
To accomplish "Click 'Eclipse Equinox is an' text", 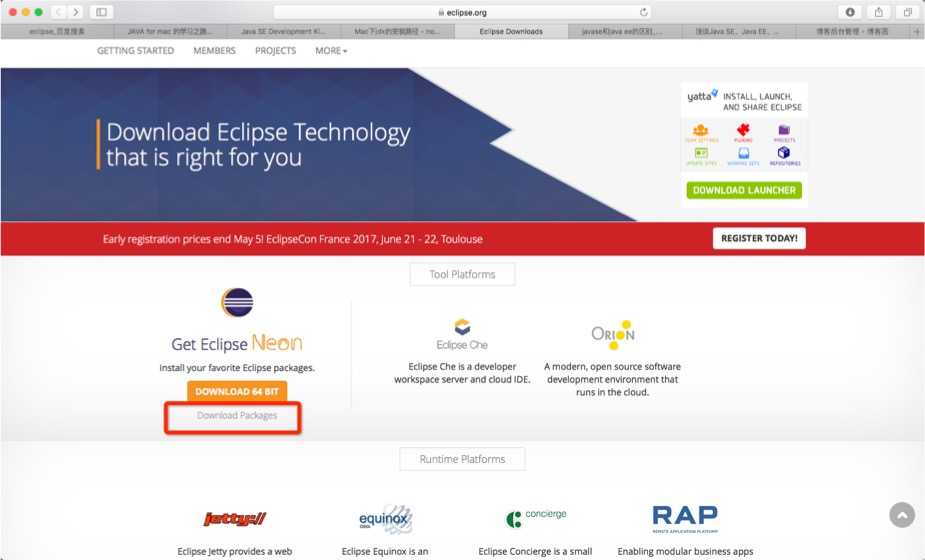I will click(385, 551).
